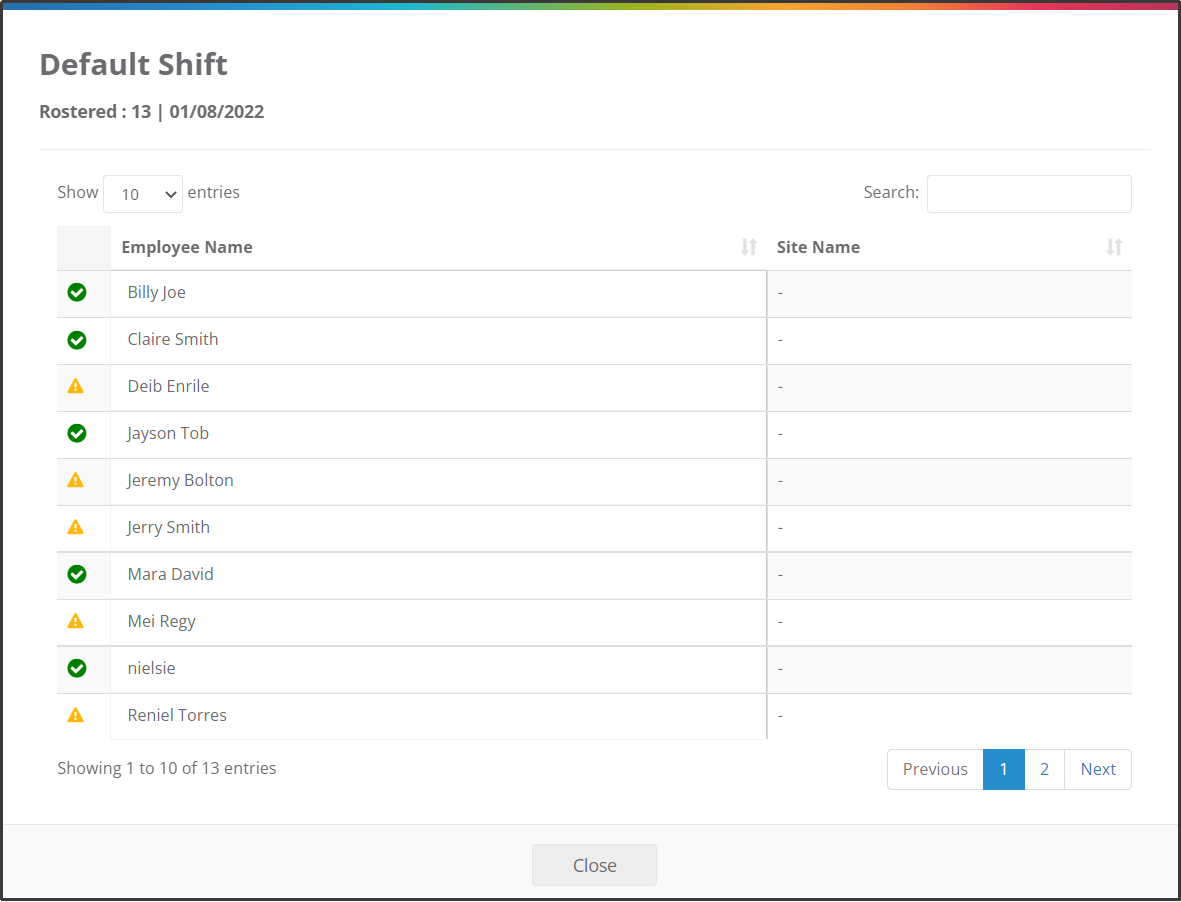Click the Site Name column header

(949, 248)
